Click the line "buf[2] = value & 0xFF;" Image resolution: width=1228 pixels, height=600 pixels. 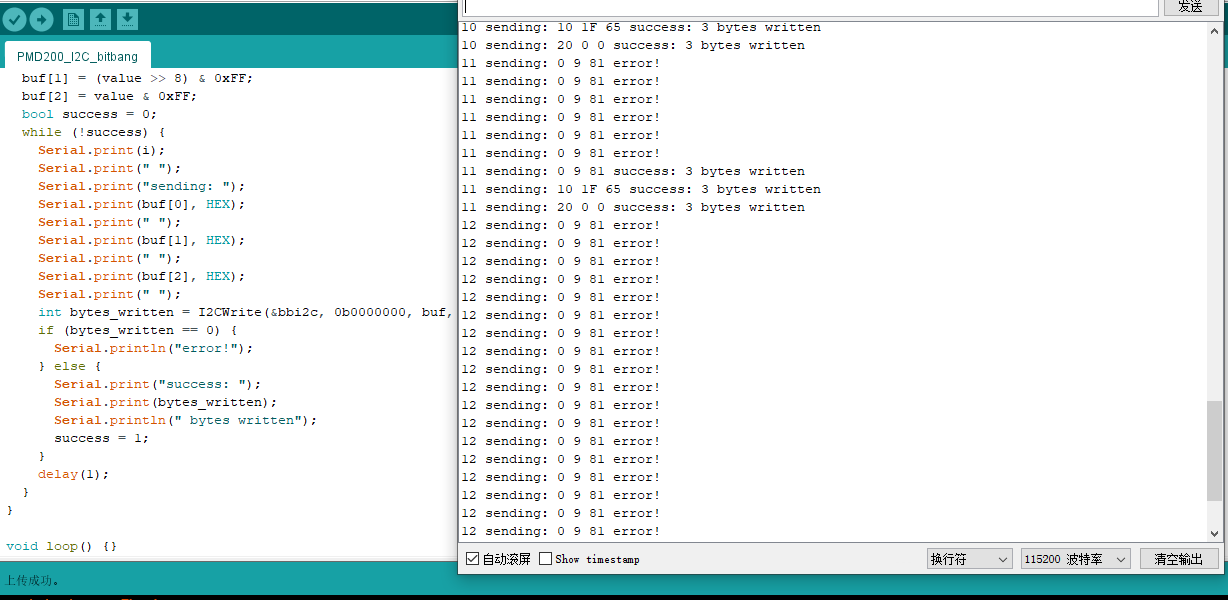pos(109,96)
